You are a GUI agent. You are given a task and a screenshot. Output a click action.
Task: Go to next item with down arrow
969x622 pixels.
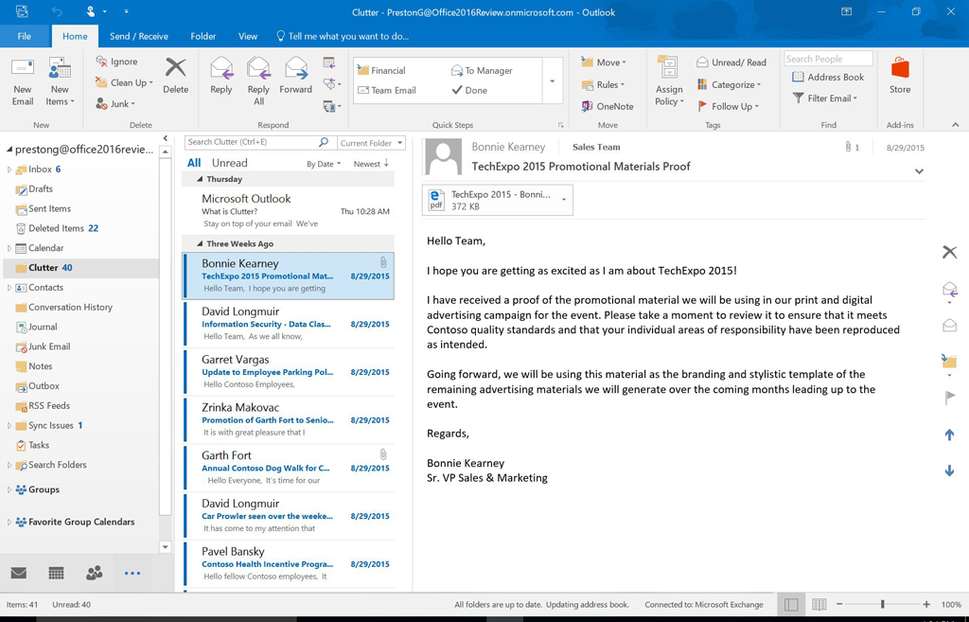click(x=950, y=471)
